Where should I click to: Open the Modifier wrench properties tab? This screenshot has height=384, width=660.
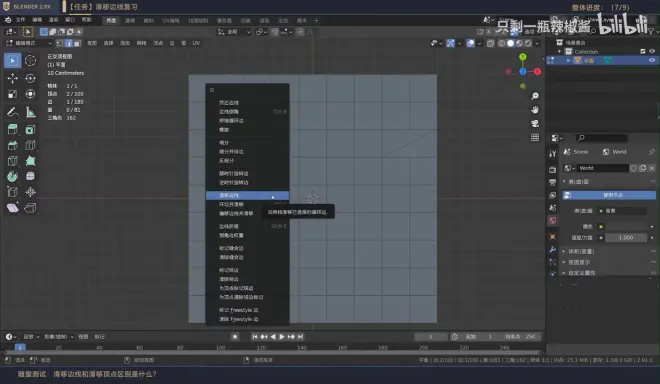point(553,249)
